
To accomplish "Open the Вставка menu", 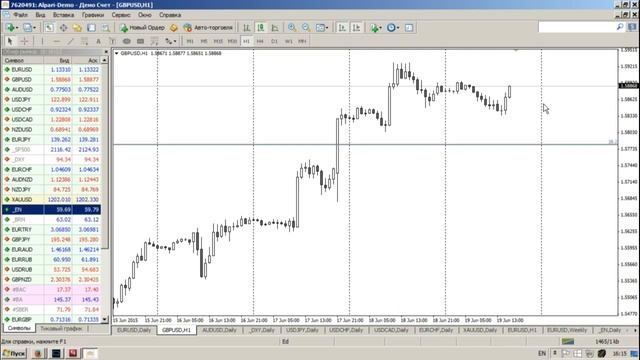I will pos(63,15).
